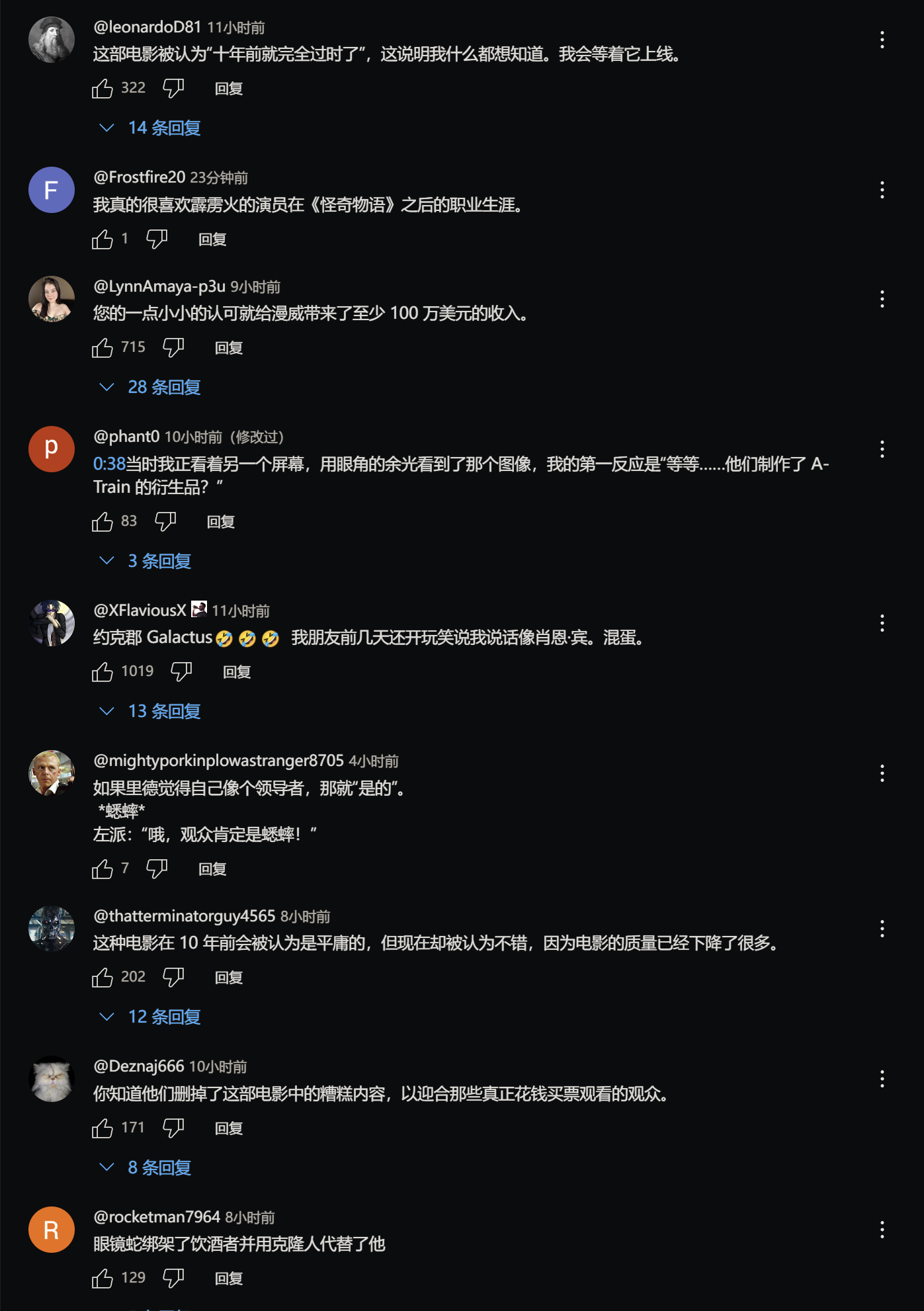The image size is (924, 1311).
Task: Open the more-options menu for @phant0's comment
Action: (x=882, y=449)
